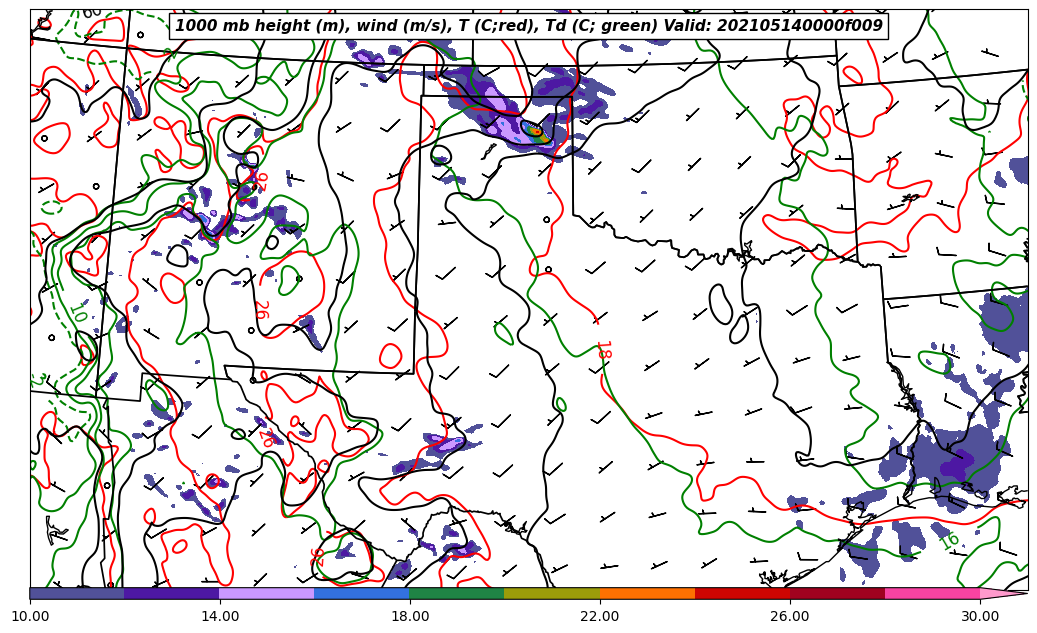The height and width of the screenshot is (633, 1037).
Task: Click the hot pink 28–30 colorbar segment
Action: 932,593
